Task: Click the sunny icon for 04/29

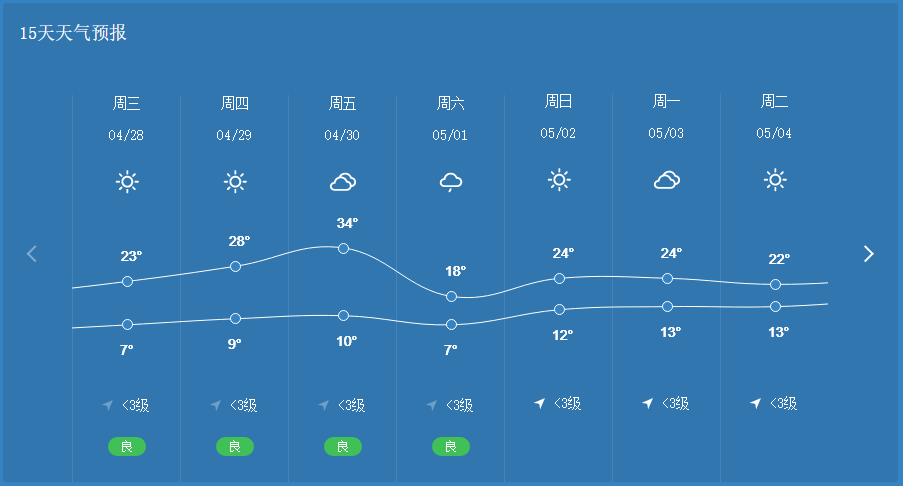Action: (x=235, y=182)
